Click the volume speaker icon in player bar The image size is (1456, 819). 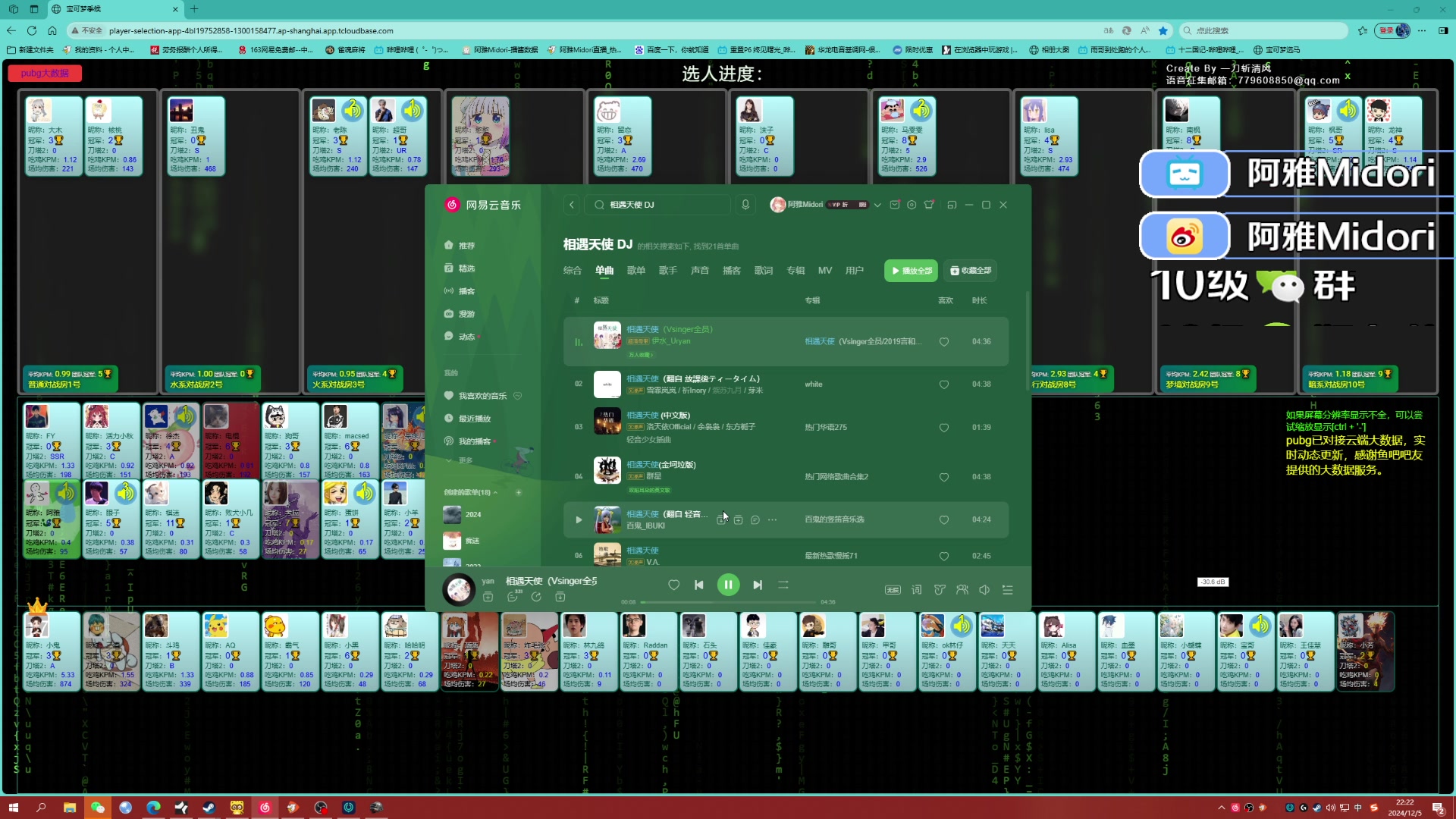point(984,589)
